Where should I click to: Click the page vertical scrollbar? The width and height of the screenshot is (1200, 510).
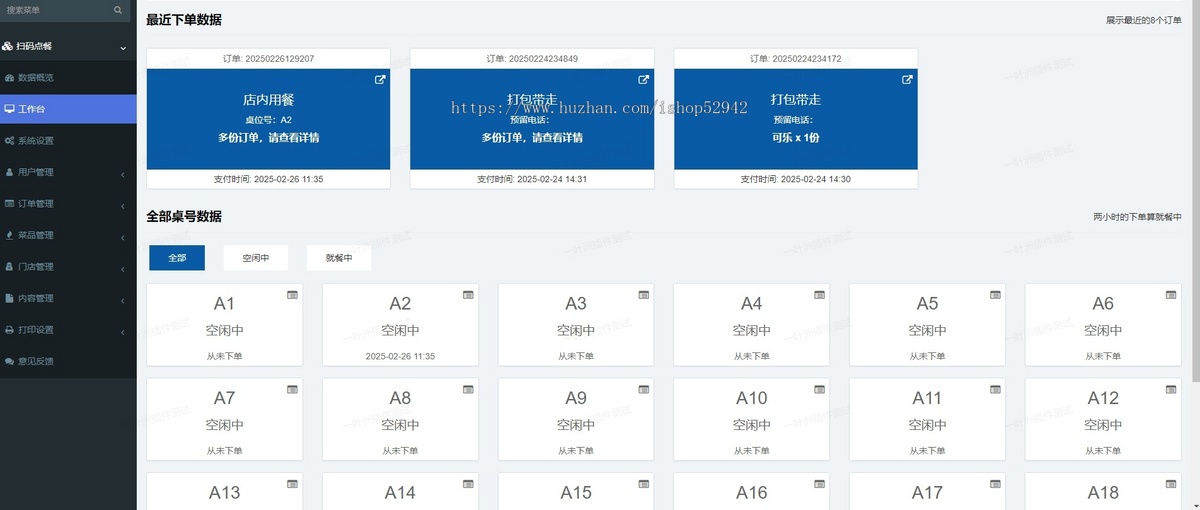(1195, 190)
